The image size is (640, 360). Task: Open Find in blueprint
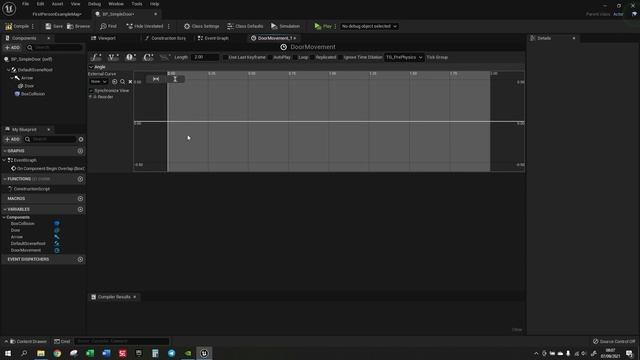pyautogui.click(x=109, y=26)
